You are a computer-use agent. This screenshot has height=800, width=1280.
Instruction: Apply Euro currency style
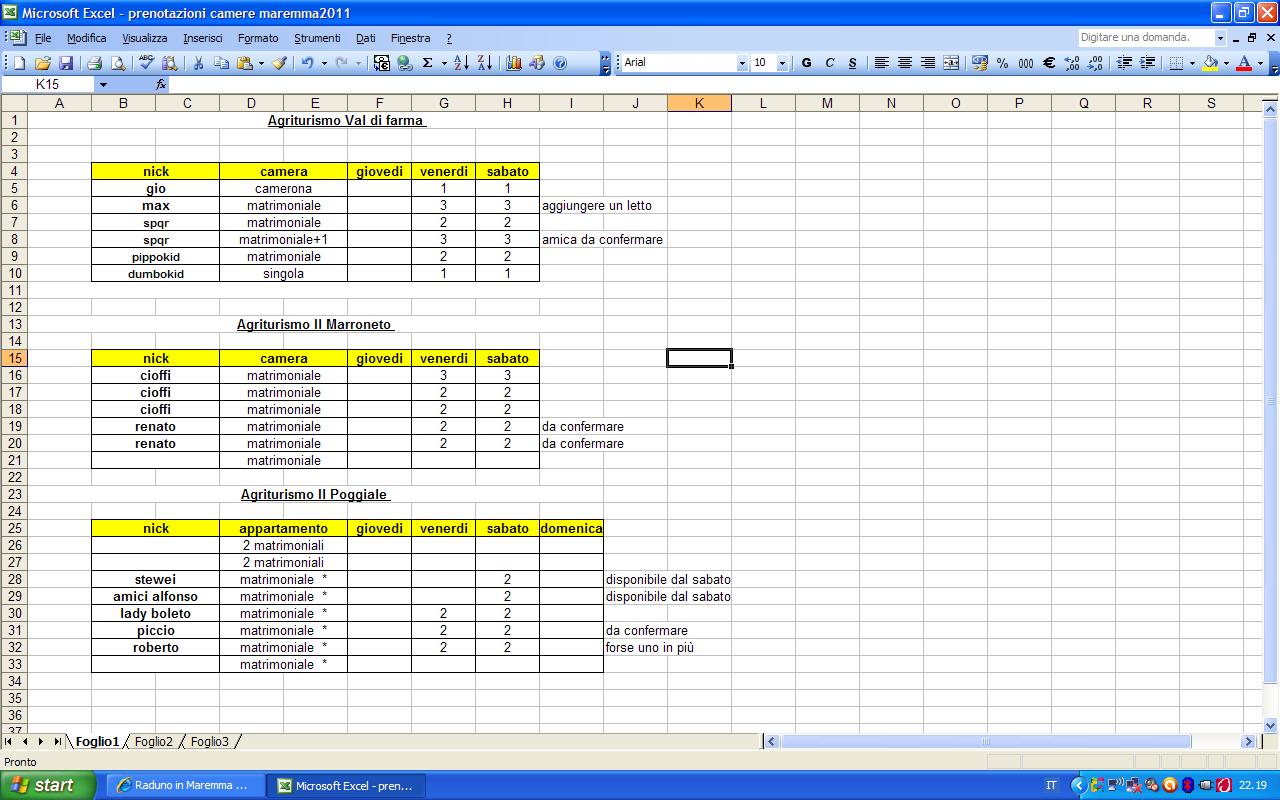click(1049, 63)
